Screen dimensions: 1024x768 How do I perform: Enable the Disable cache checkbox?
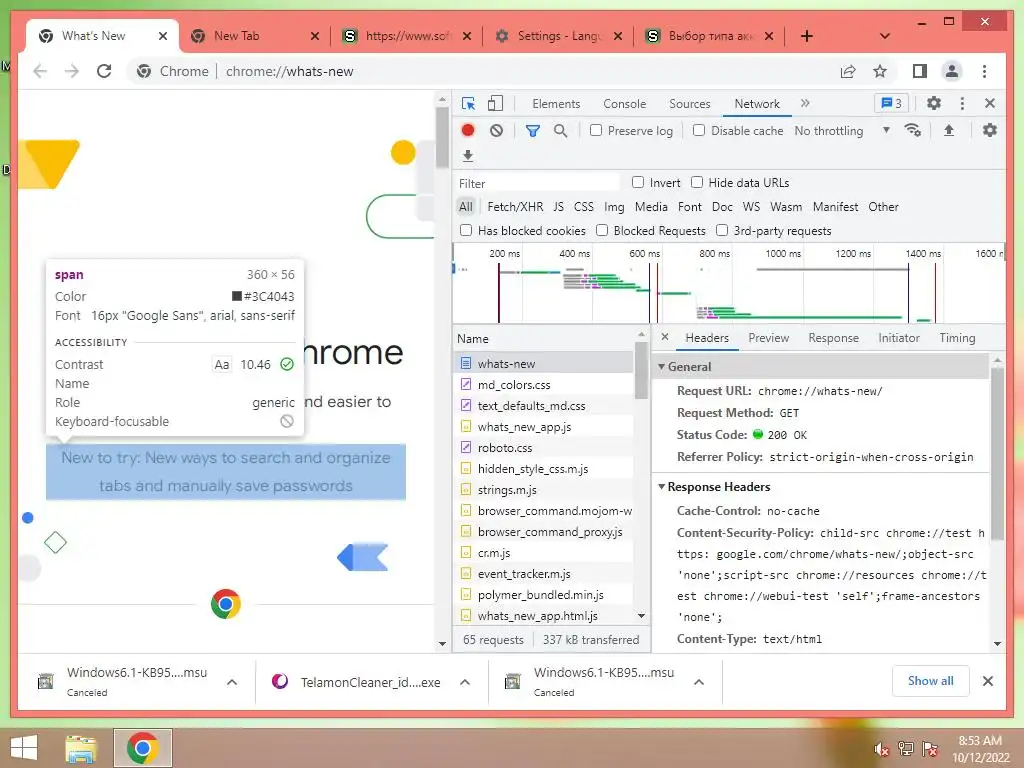699,130
